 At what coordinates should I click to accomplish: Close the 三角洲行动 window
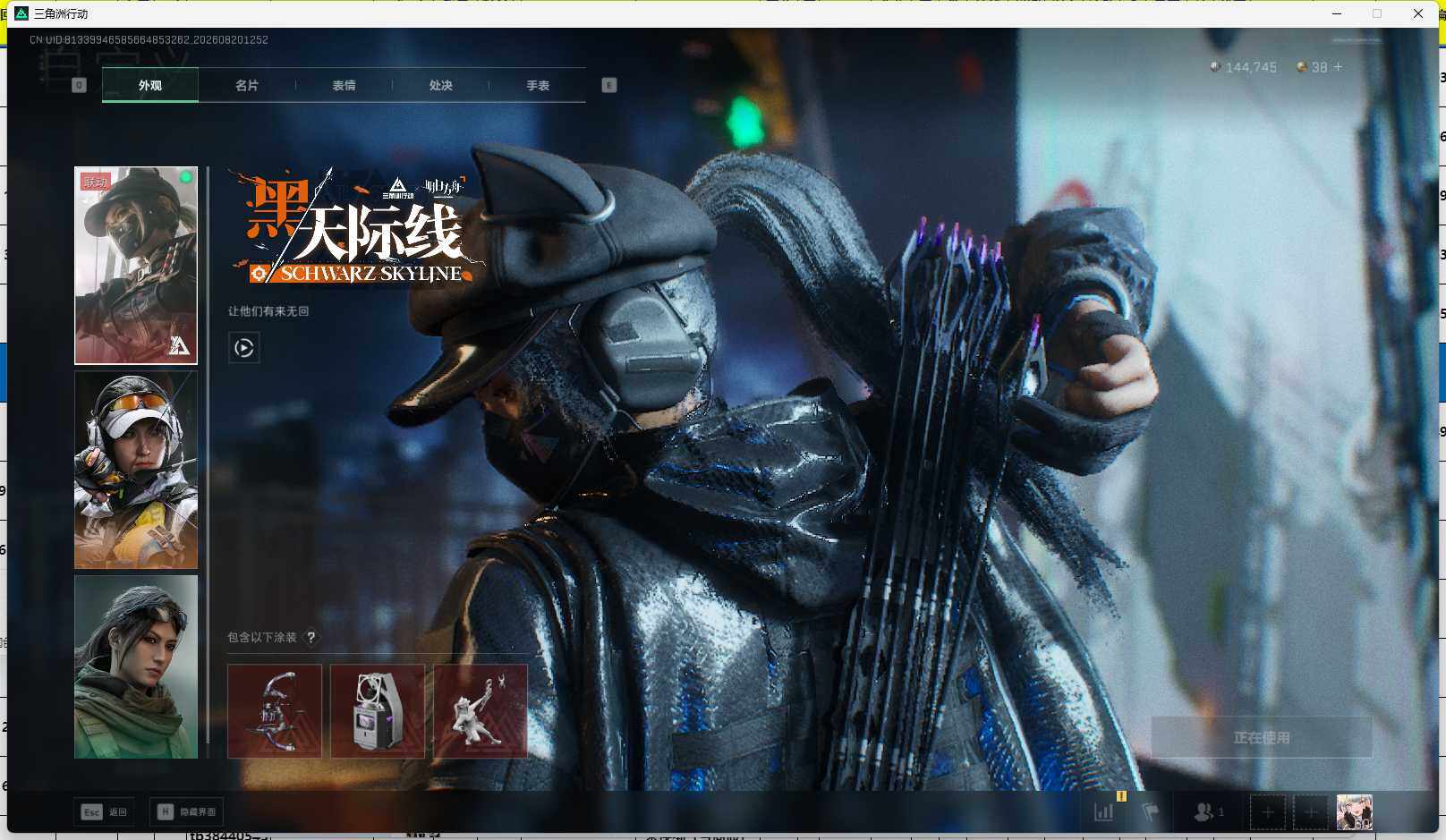(1418, 13)
